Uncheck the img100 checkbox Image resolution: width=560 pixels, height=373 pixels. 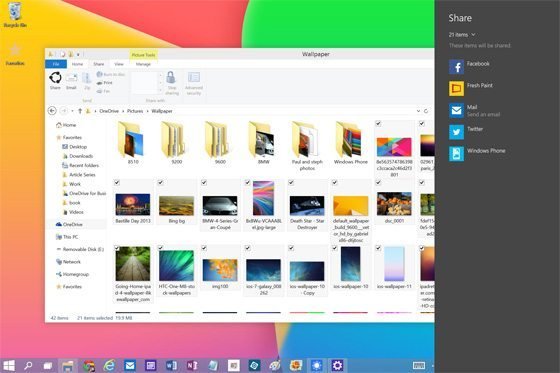(204, 248)
